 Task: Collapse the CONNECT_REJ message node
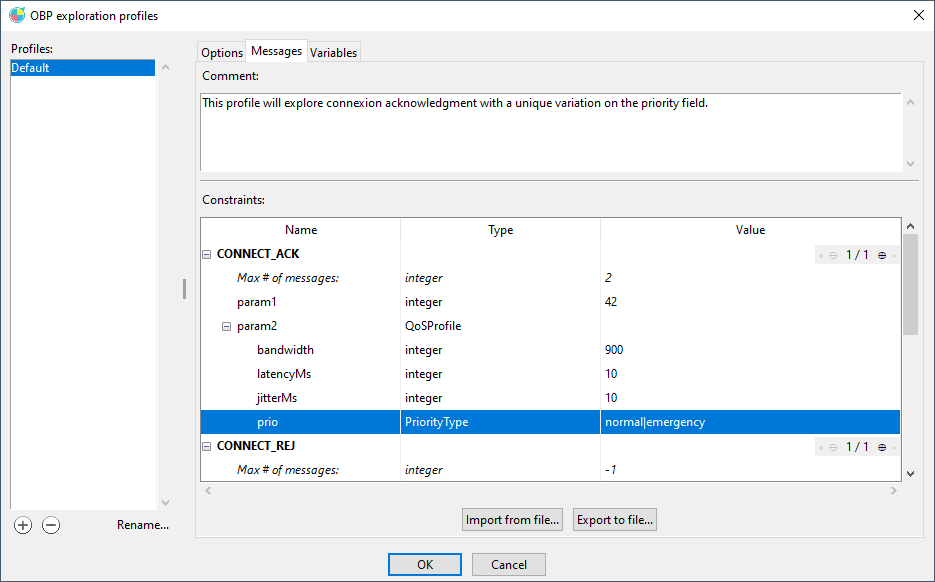207,446
